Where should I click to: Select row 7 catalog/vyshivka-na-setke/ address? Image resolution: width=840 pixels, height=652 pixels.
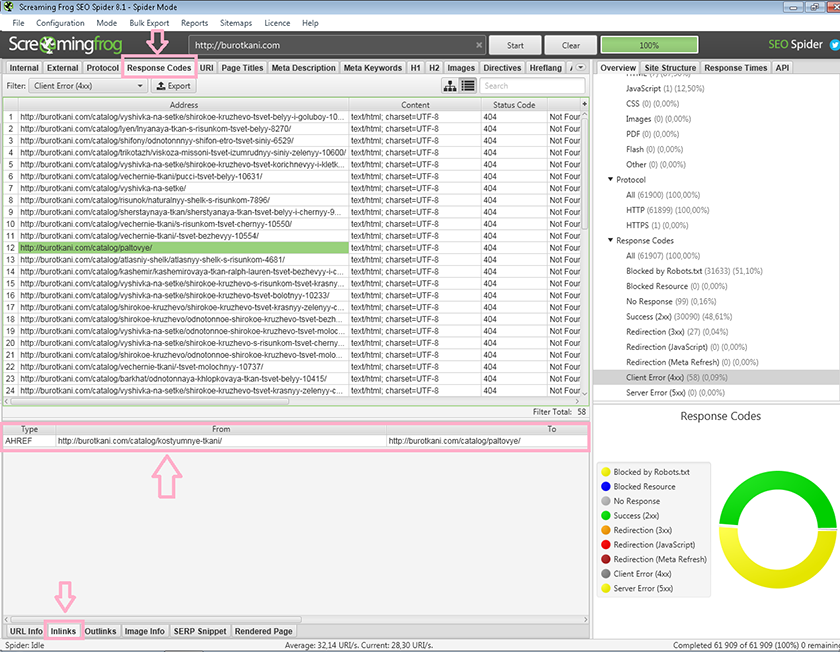pos(184,188)
